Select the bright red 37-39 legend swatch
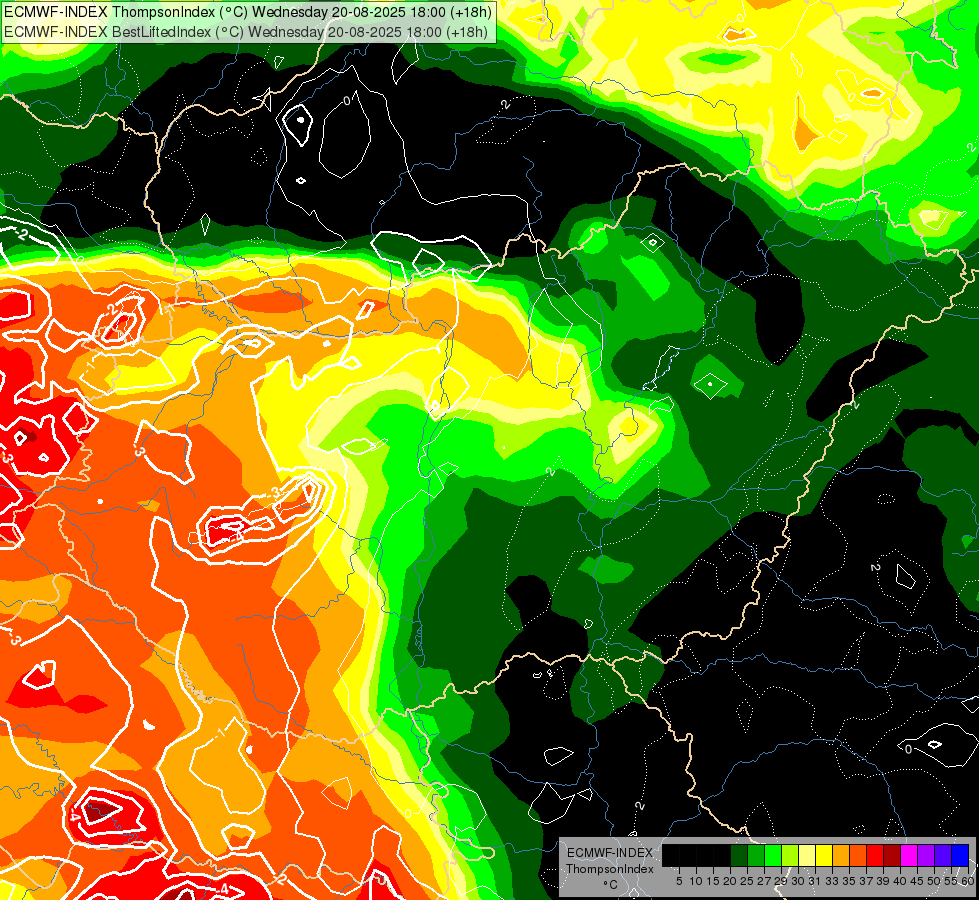 875,855
